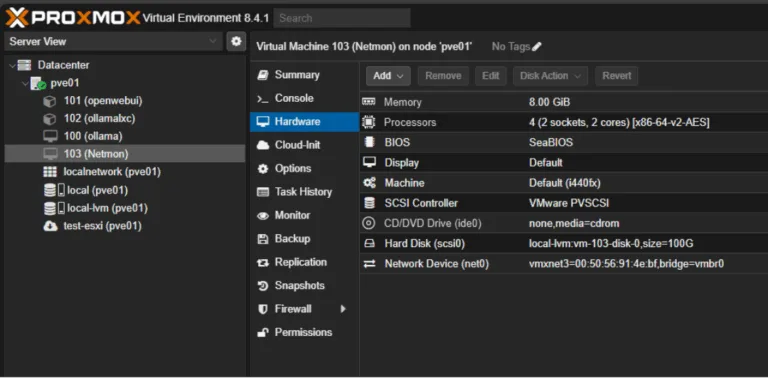Viewport: 768px width, 378px height.
Task: Open the Console tab
Action: [x=305, y=98]
